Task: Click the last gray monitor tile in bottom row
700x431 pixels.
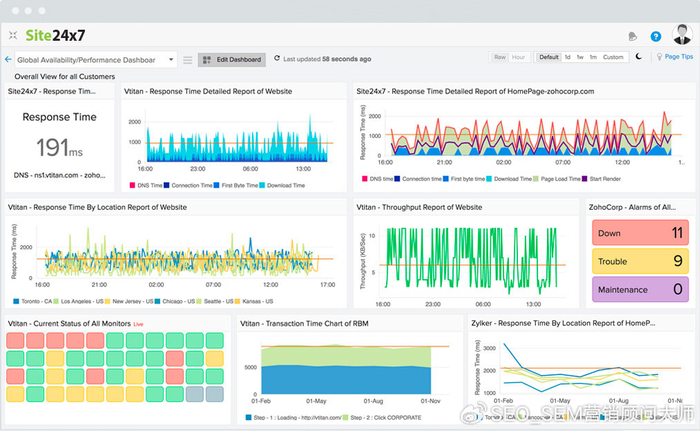Action: 215,394
